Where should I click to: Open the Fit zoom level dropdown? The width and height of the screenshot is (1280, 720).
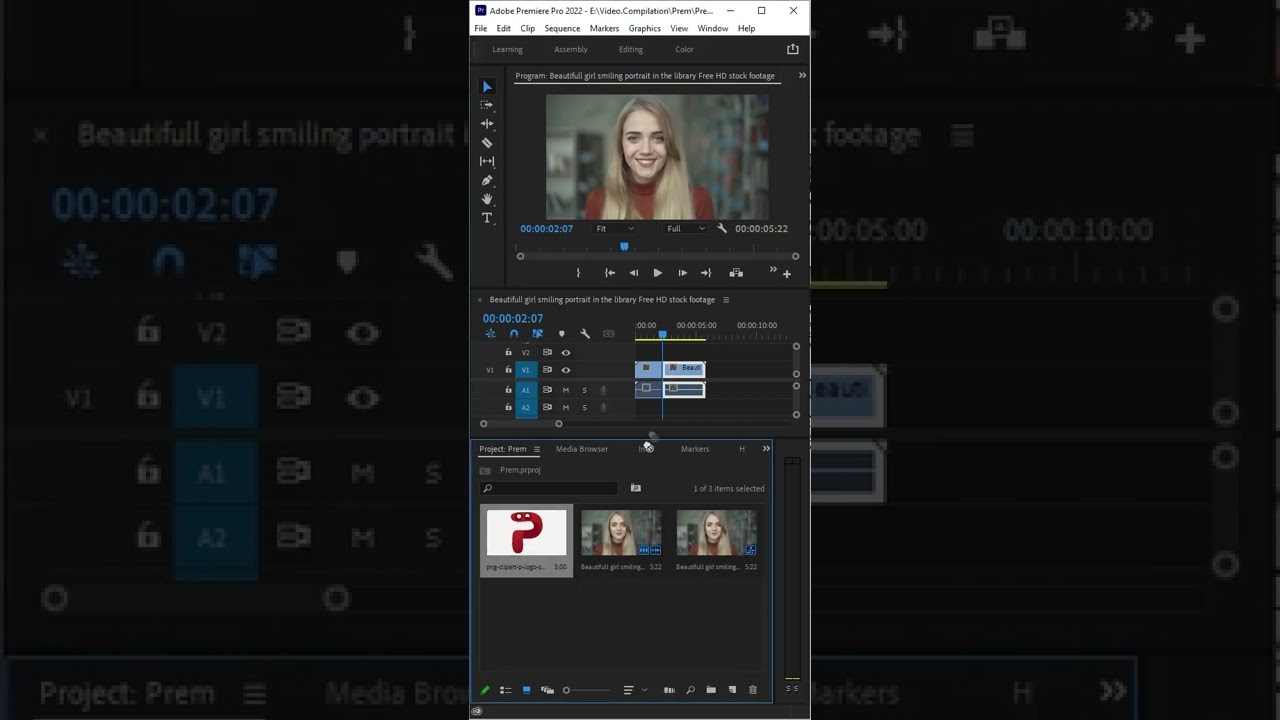[x=615, y=229]
